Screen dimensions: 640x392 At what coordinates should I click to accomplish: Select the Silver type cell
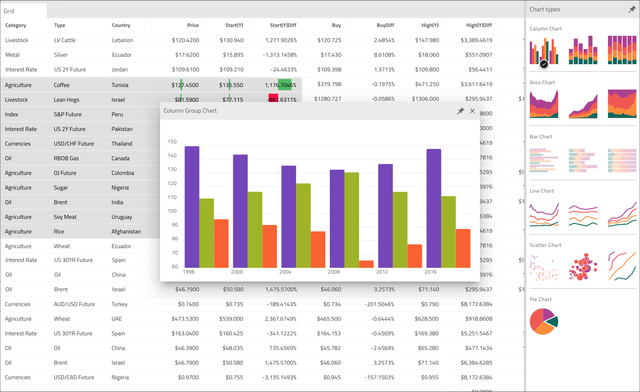(61, 55)
